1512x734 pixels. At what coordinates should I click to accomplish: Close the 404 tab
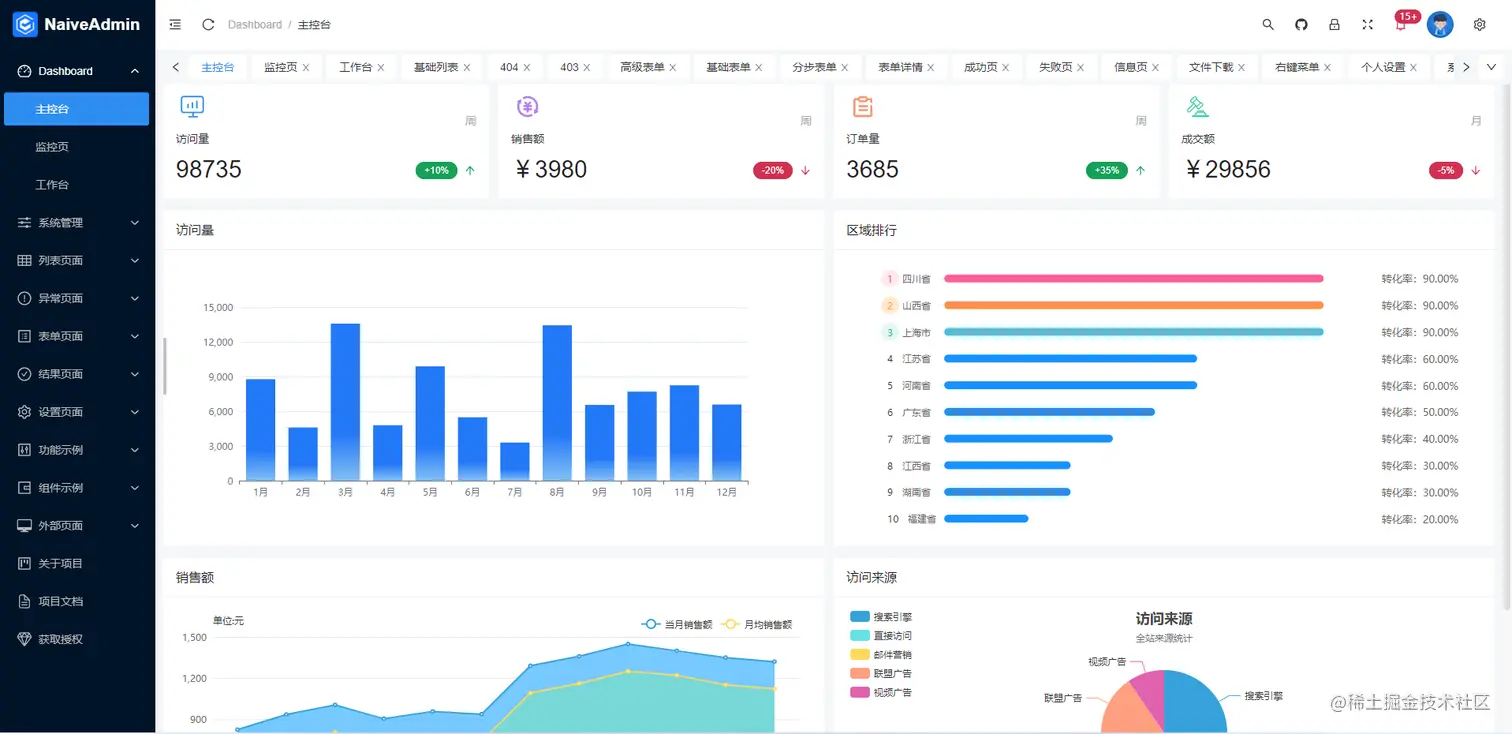tap(527, 68)
